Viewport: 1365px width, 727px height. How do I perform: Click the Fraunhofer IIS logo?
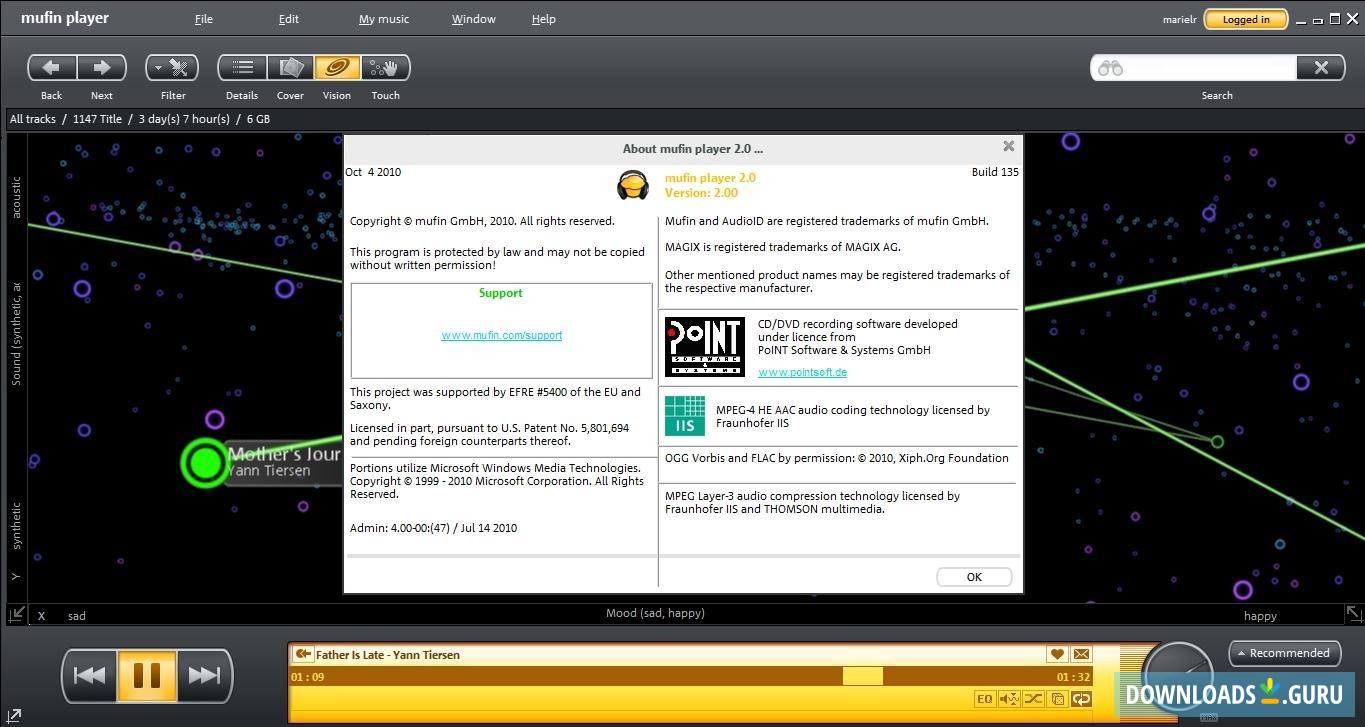pyautogui.click(x=685, y=416)
